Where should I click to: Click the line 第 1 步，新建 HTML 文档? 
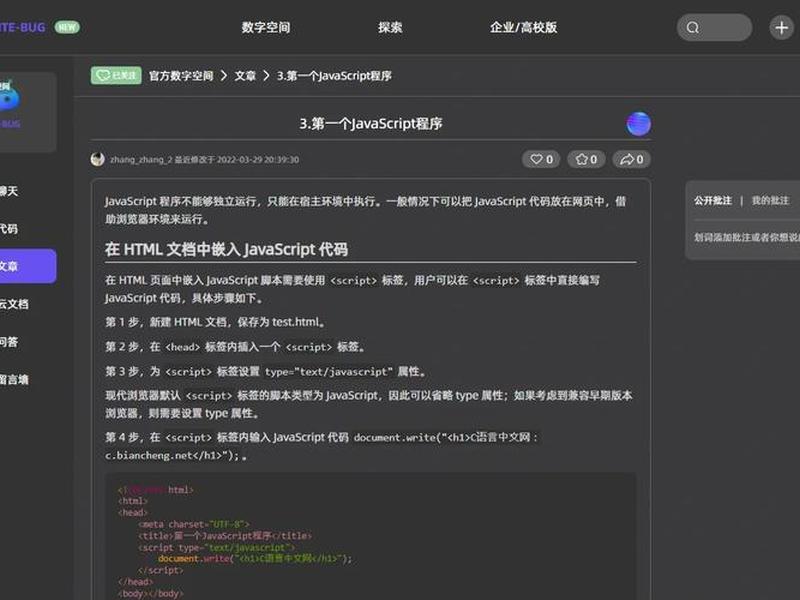tap(215, 322)
